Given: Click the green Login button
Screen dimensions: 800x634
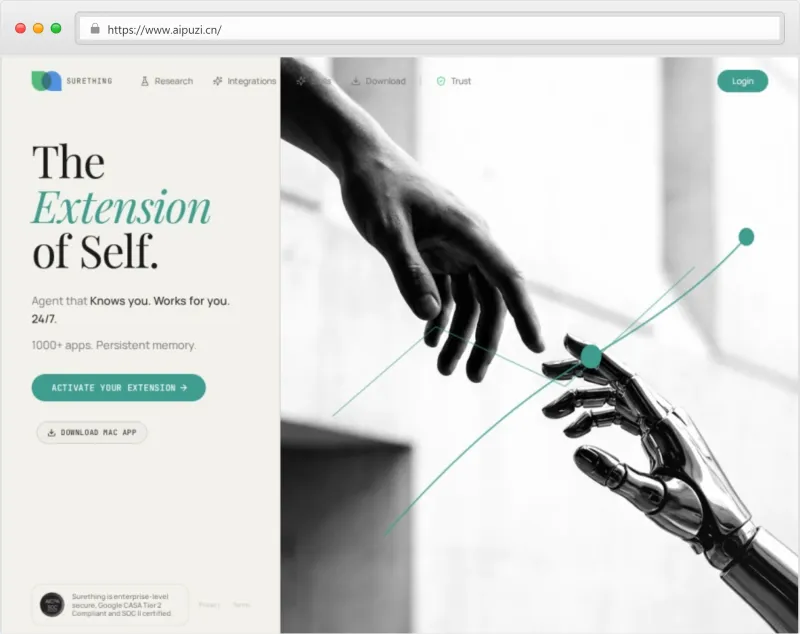Looking at the screenshot, I should coord(742,81).
